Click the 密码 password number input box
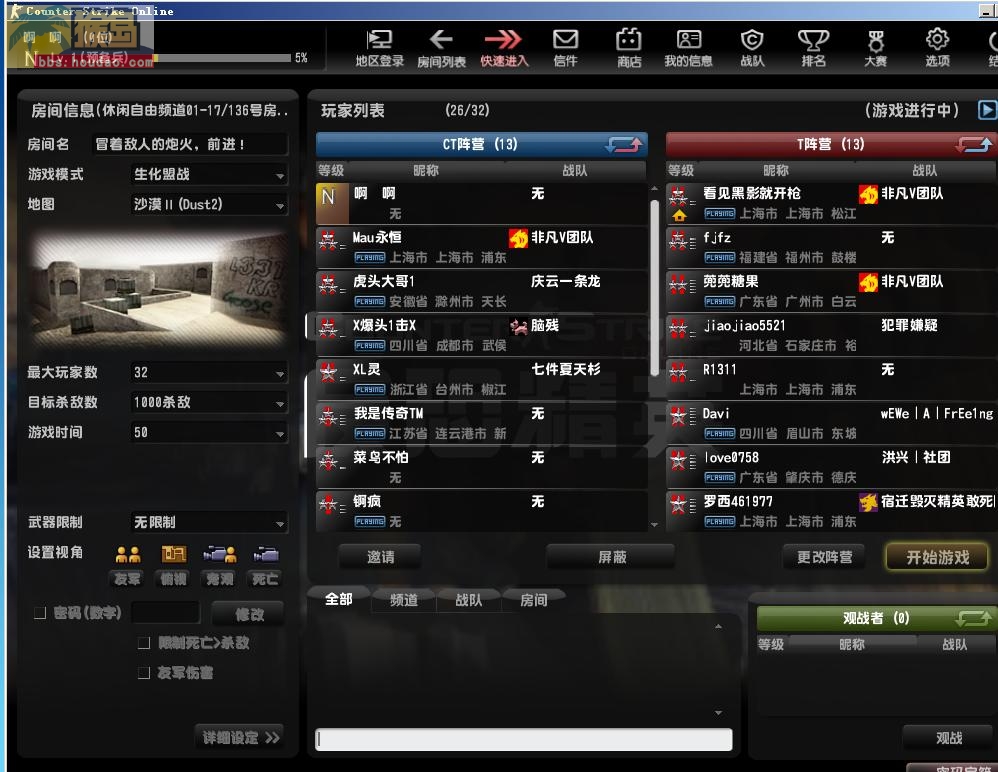Screen dimensions: 998x772 [165, 613]
